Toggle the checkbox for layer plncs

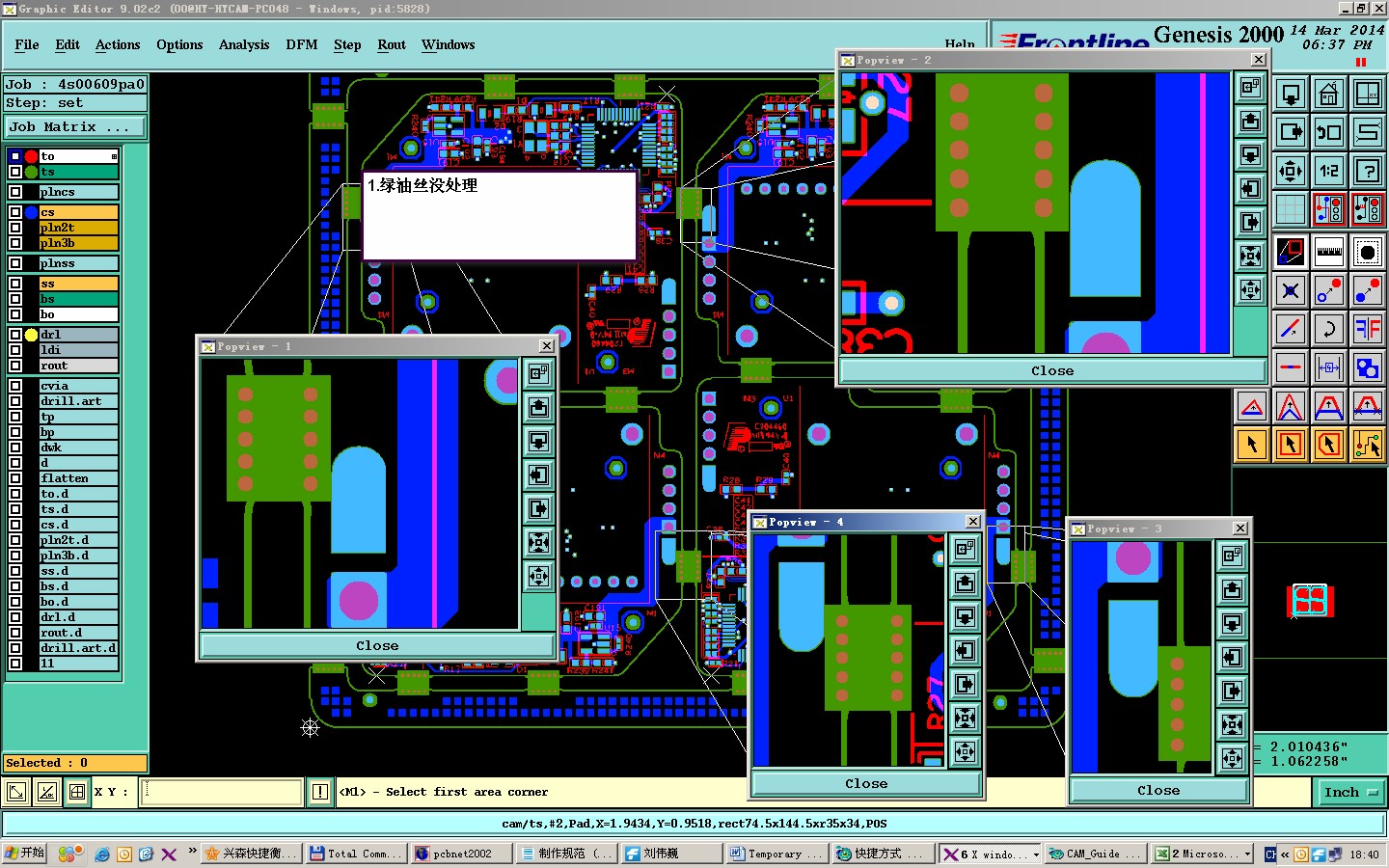click(15, 192)
